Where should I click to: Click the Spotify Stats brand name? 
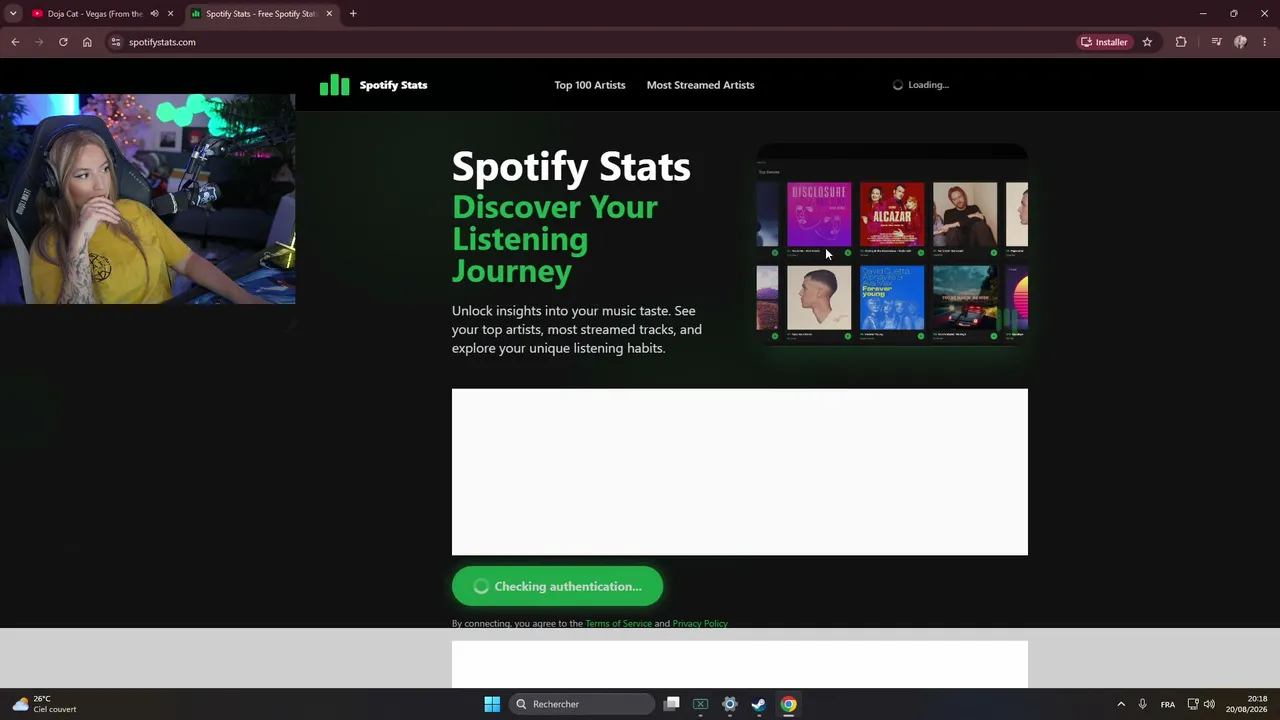click(x=393, y=85)
